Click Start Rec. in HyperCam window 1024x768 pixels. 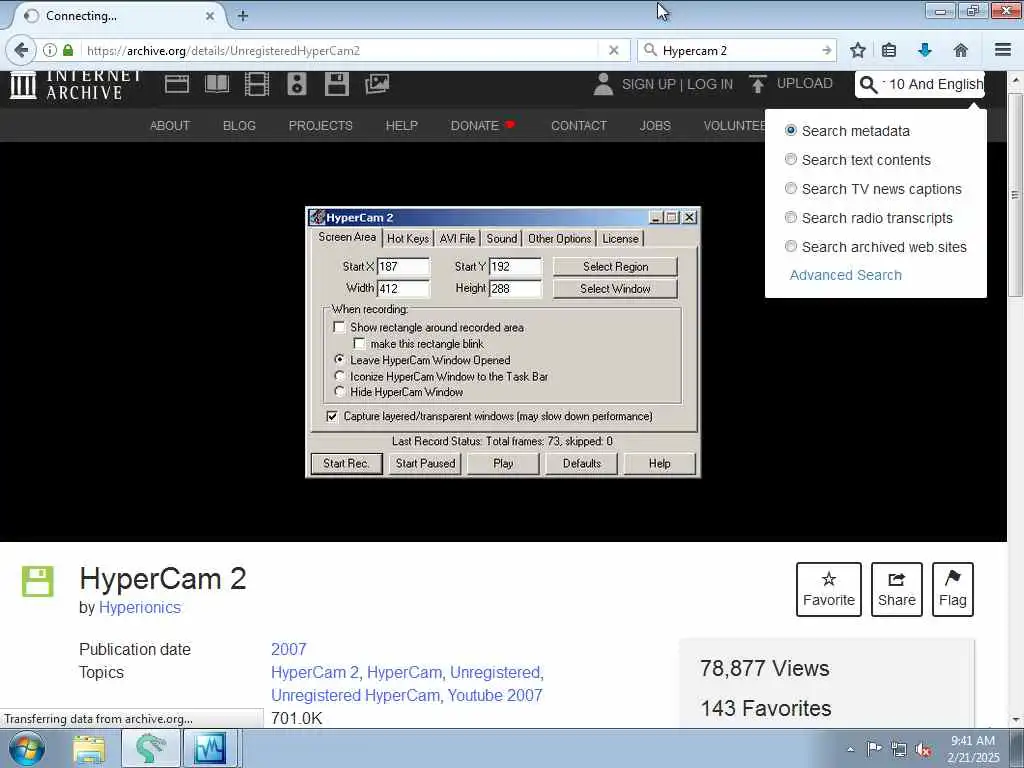tap(346, 463)
